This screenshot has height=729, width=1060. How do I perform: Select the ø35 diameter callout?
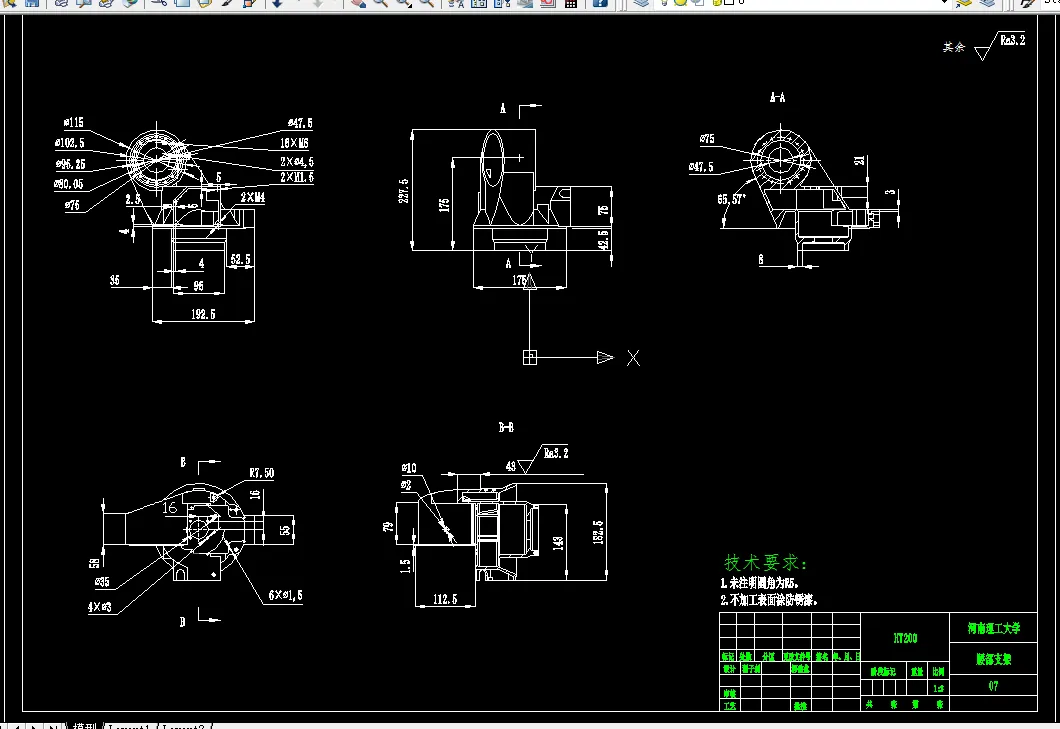click(102, 582)
